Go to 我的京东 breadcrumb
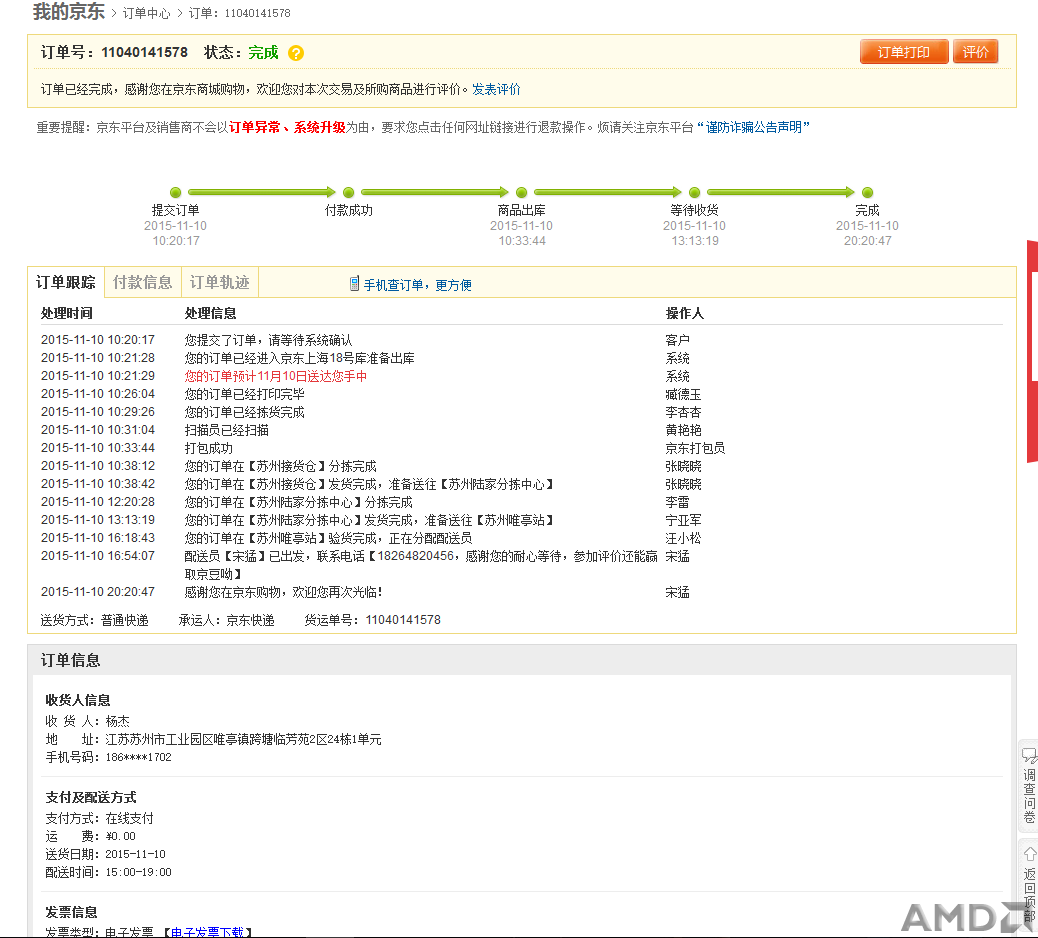The image size is (1038, 938). (69, 11)
